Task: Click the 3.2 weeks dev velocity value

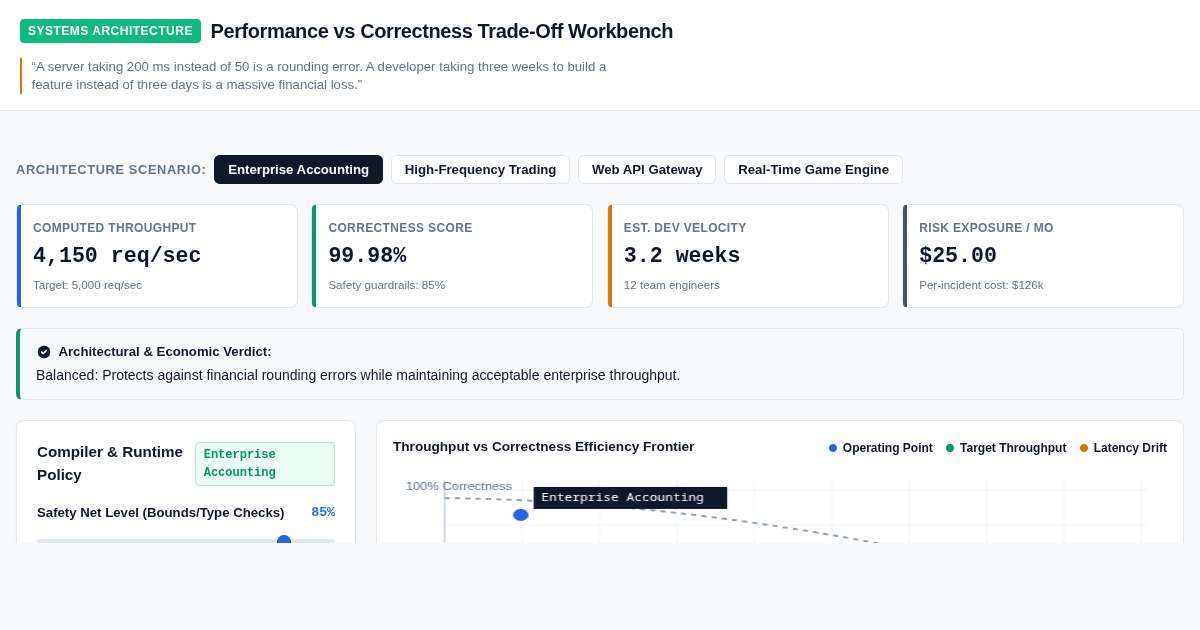Action: pyautogui.click(x=682, y=256)
